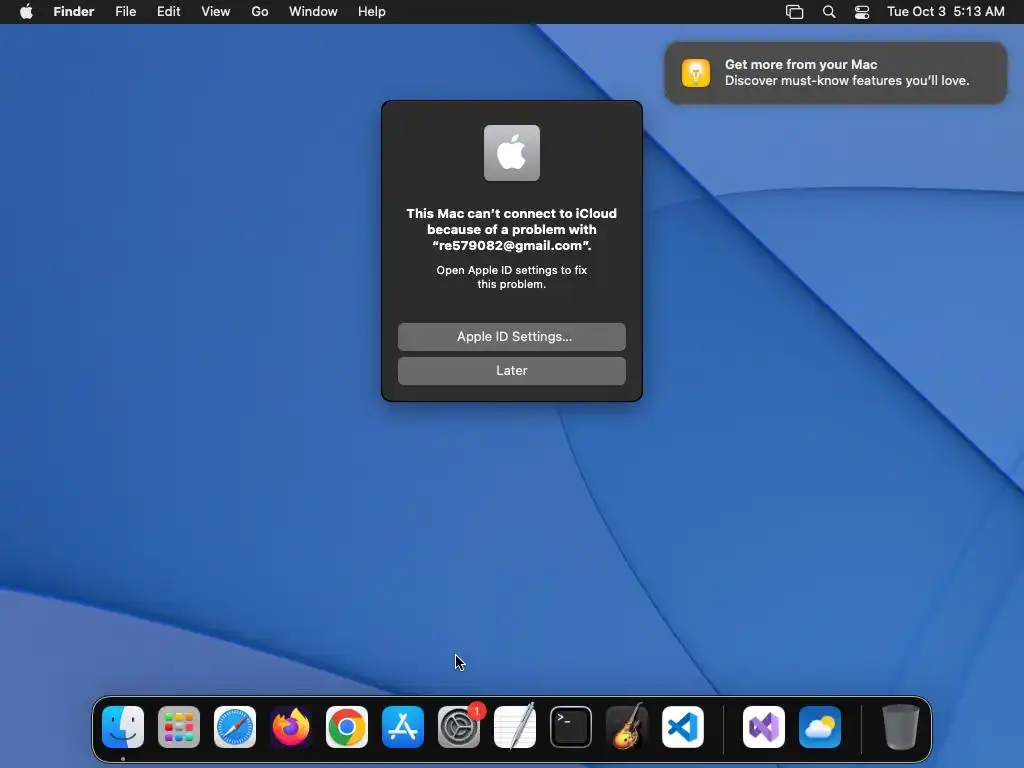1024x768 pixels.
Task: Open System Settings with notification badge
Action: 459,727
